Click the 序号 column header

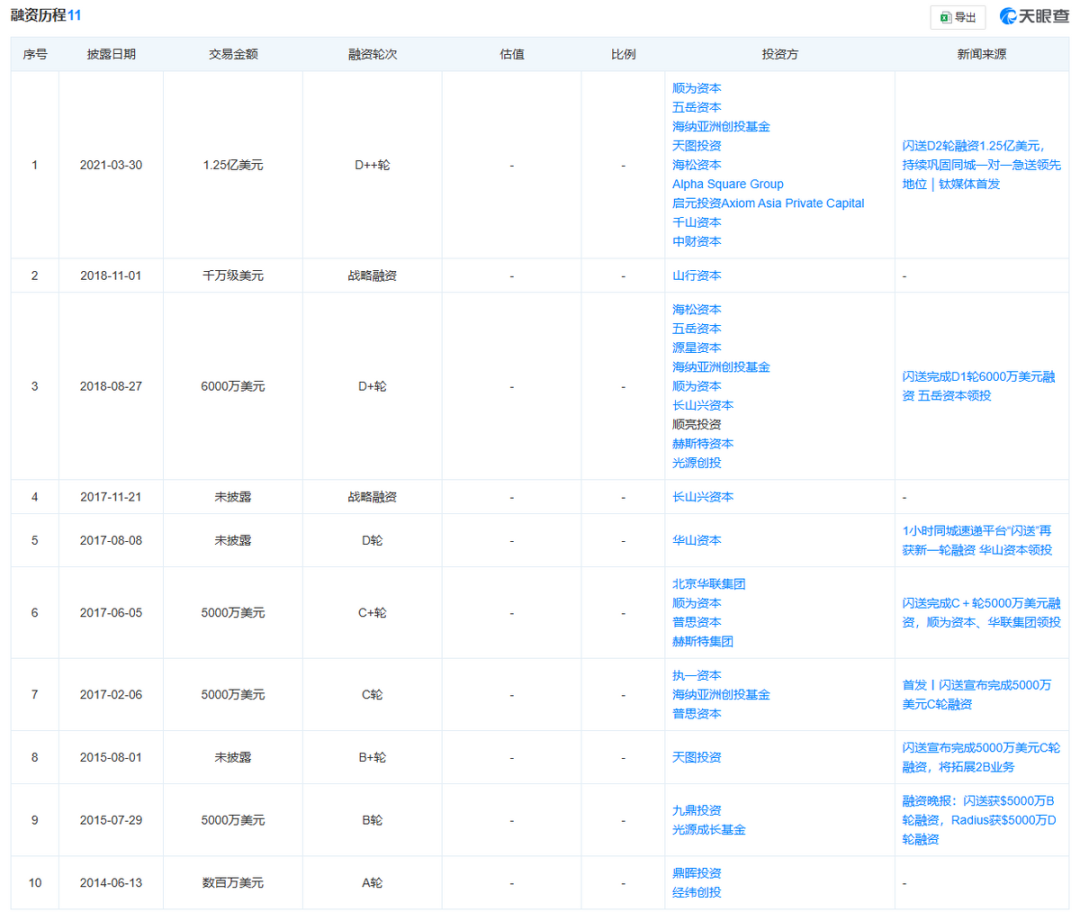[x=35, y=54]
